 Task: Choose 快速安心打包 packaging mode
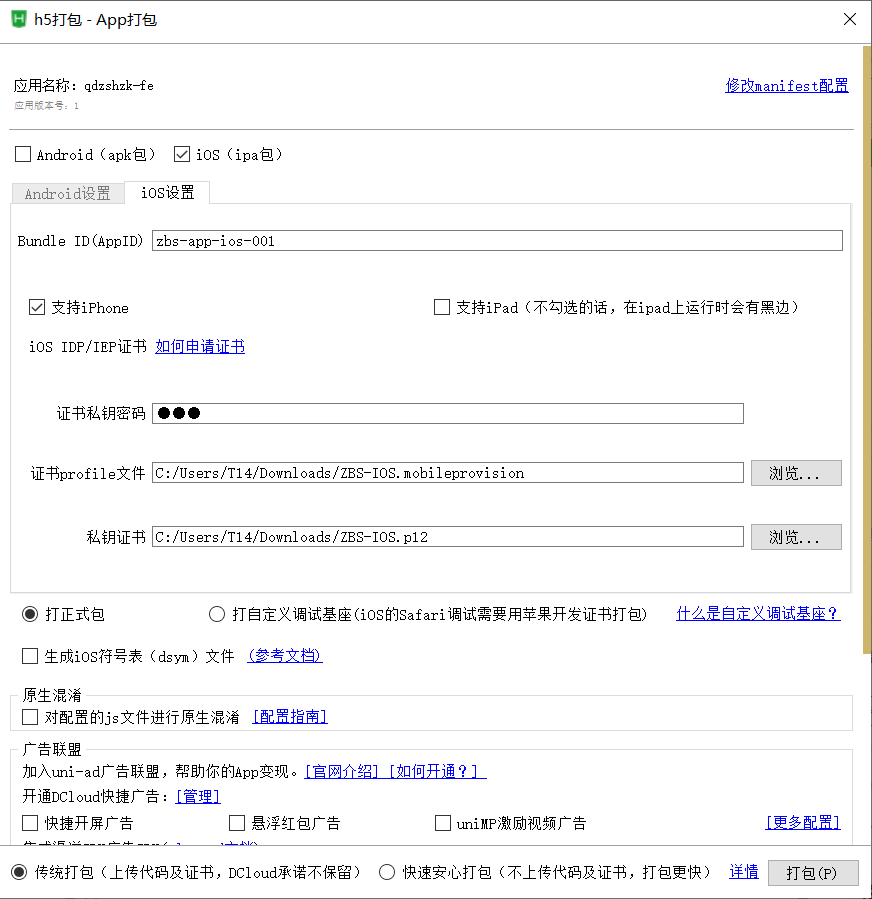[x=386, y=871]
